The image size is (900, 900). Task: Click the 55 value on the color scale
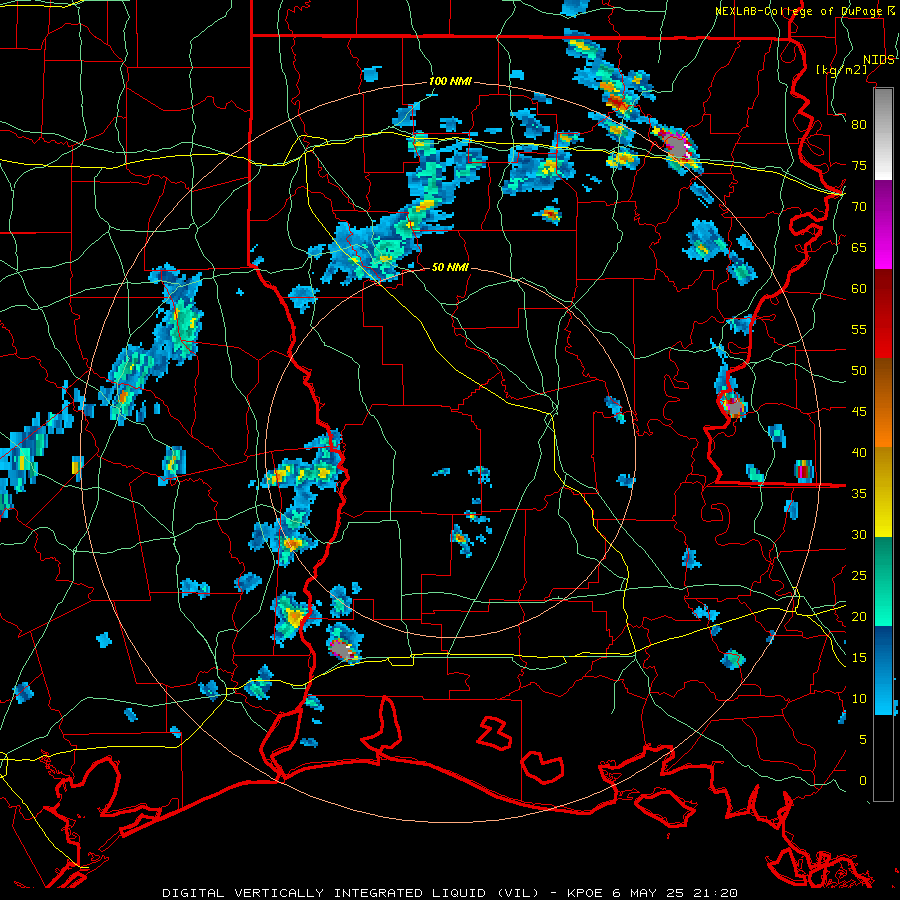click(x=859, y=329)
